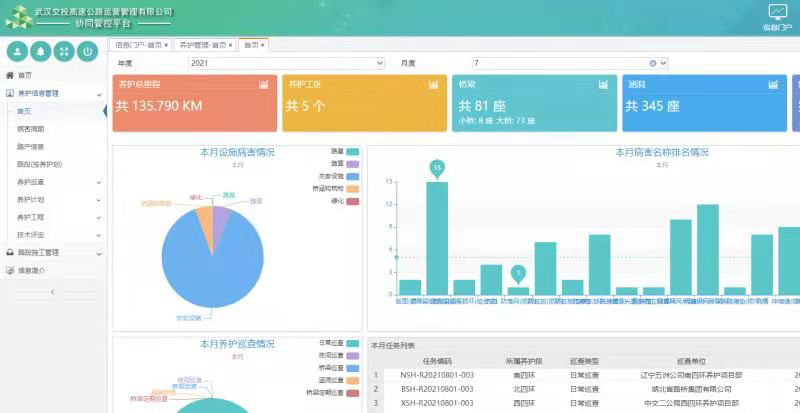Click the power logout round icon
Screen dimensions: 800x413
coord(89,51)
